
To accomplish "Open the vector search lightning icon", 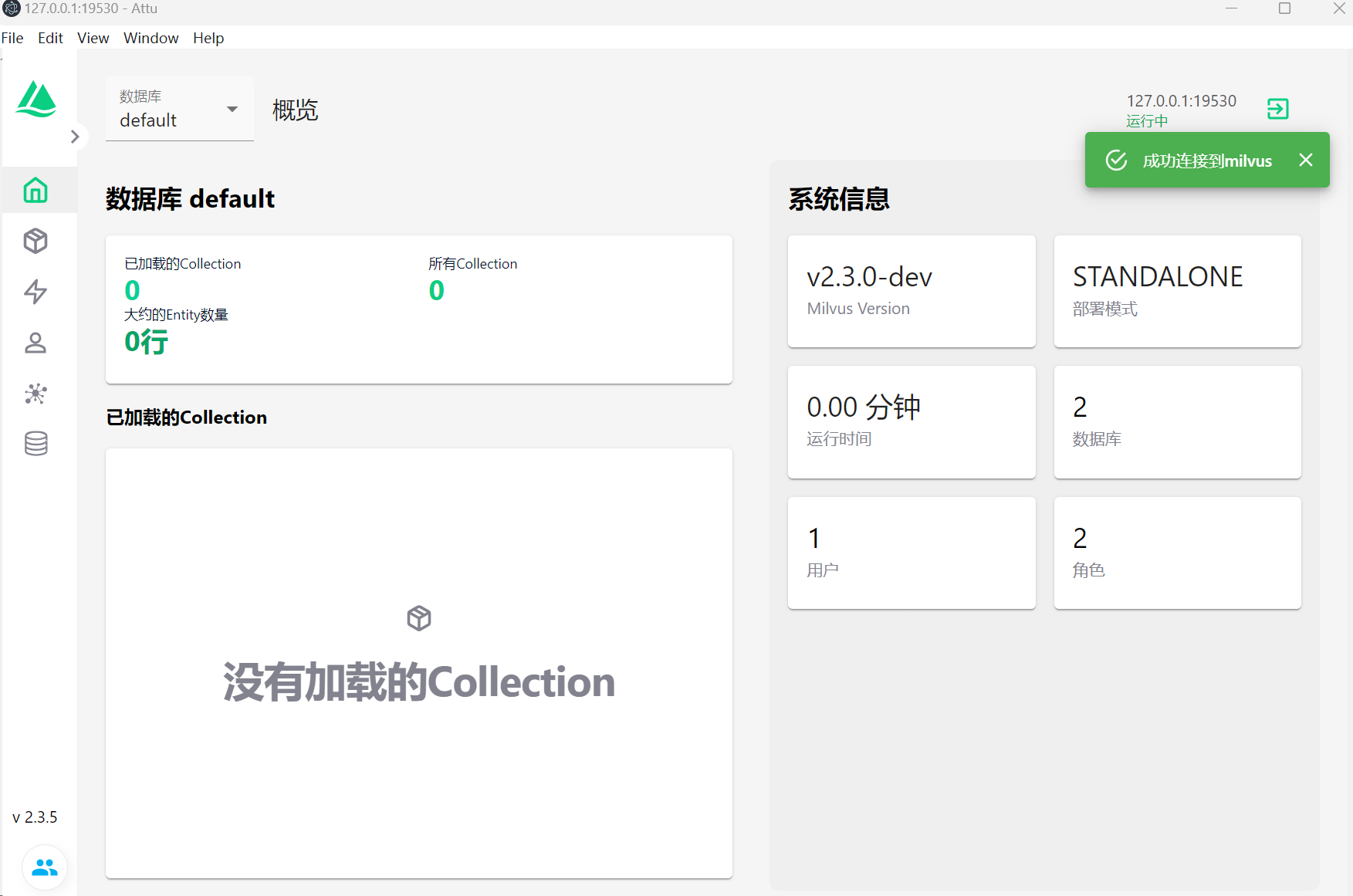I will pos(36,292).
